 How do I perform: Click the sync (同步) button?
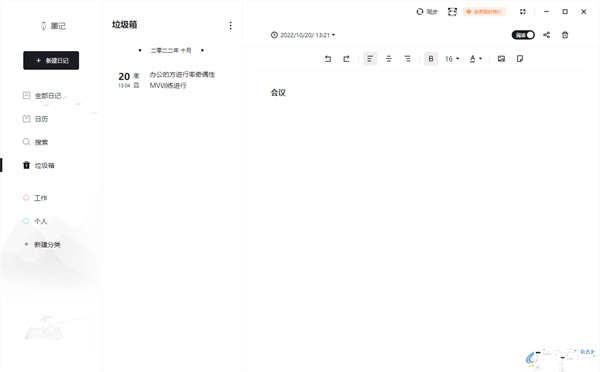[427, 12]
